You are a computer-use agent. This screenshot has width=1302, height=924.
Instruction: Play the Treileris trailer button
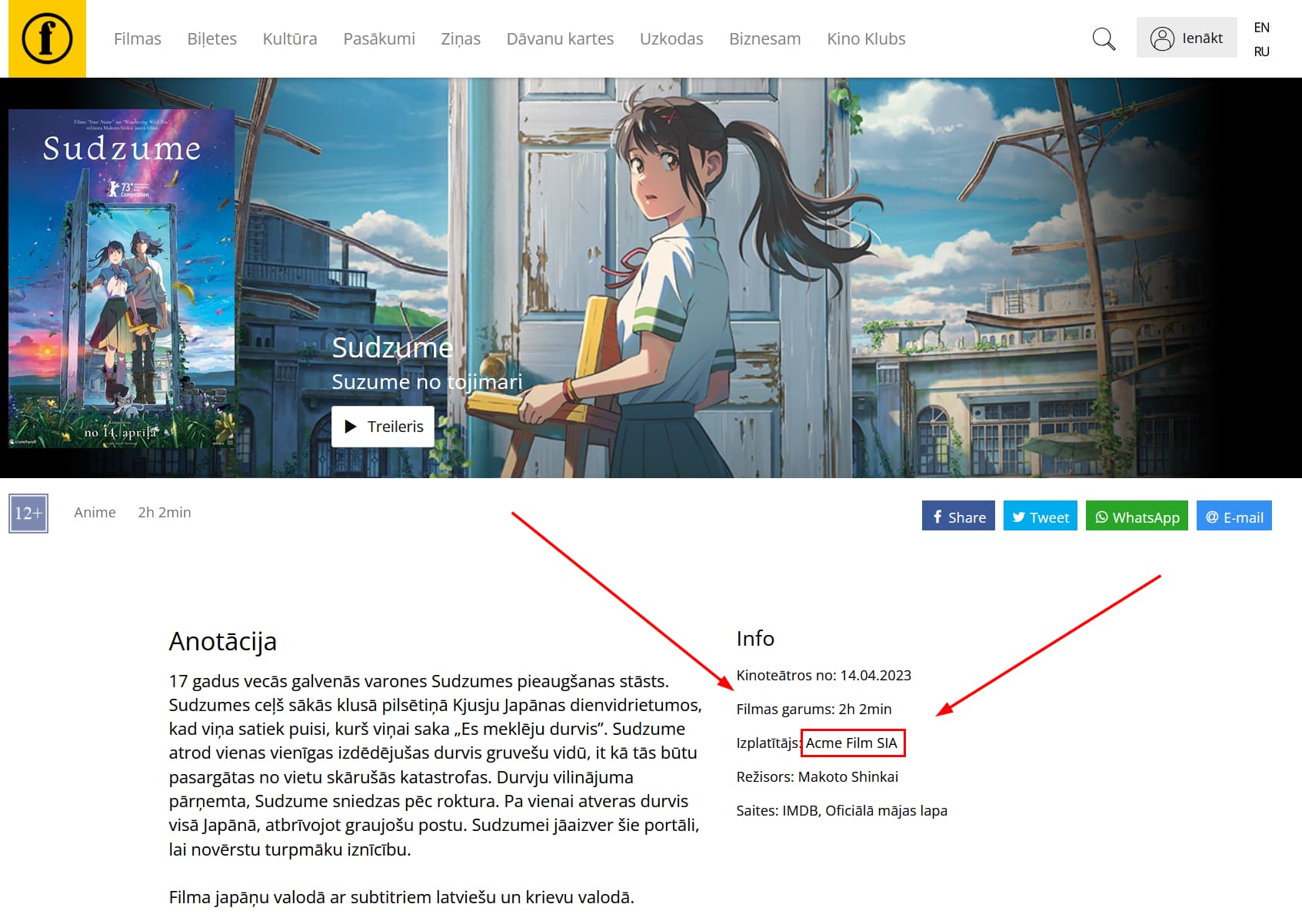(383, 427)
